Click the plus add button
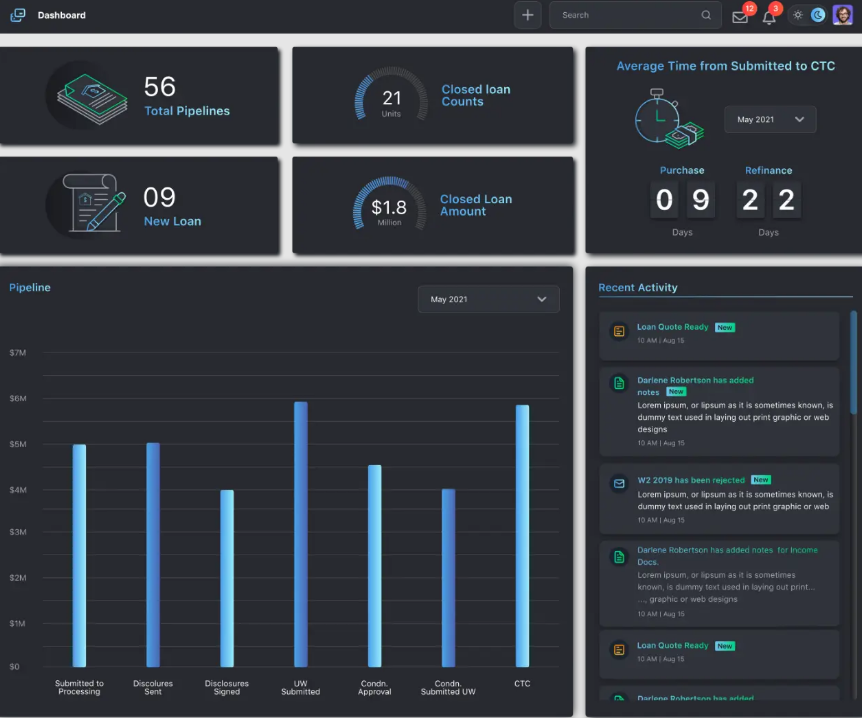Image resolution: width=862 pixels, height=718 pixels. [527, 15]
